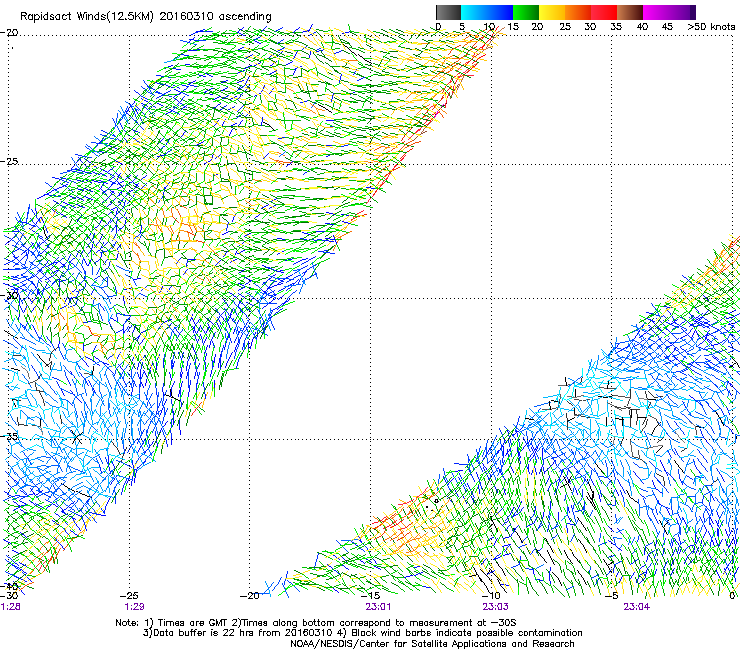740x650 pixels.
Task: Click the blue 10-15 knots legend swatch
Action: tap(500, 12)
